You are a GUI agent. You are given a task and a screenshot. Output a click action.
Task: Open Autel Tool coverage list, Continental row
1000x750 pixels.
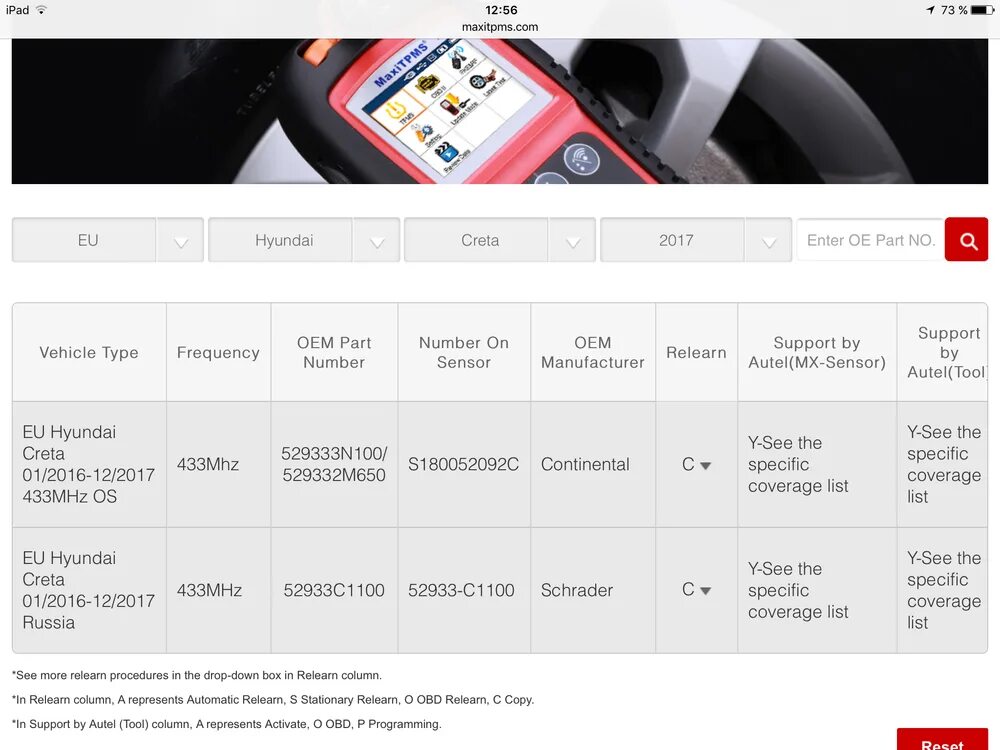click(944, 464)
